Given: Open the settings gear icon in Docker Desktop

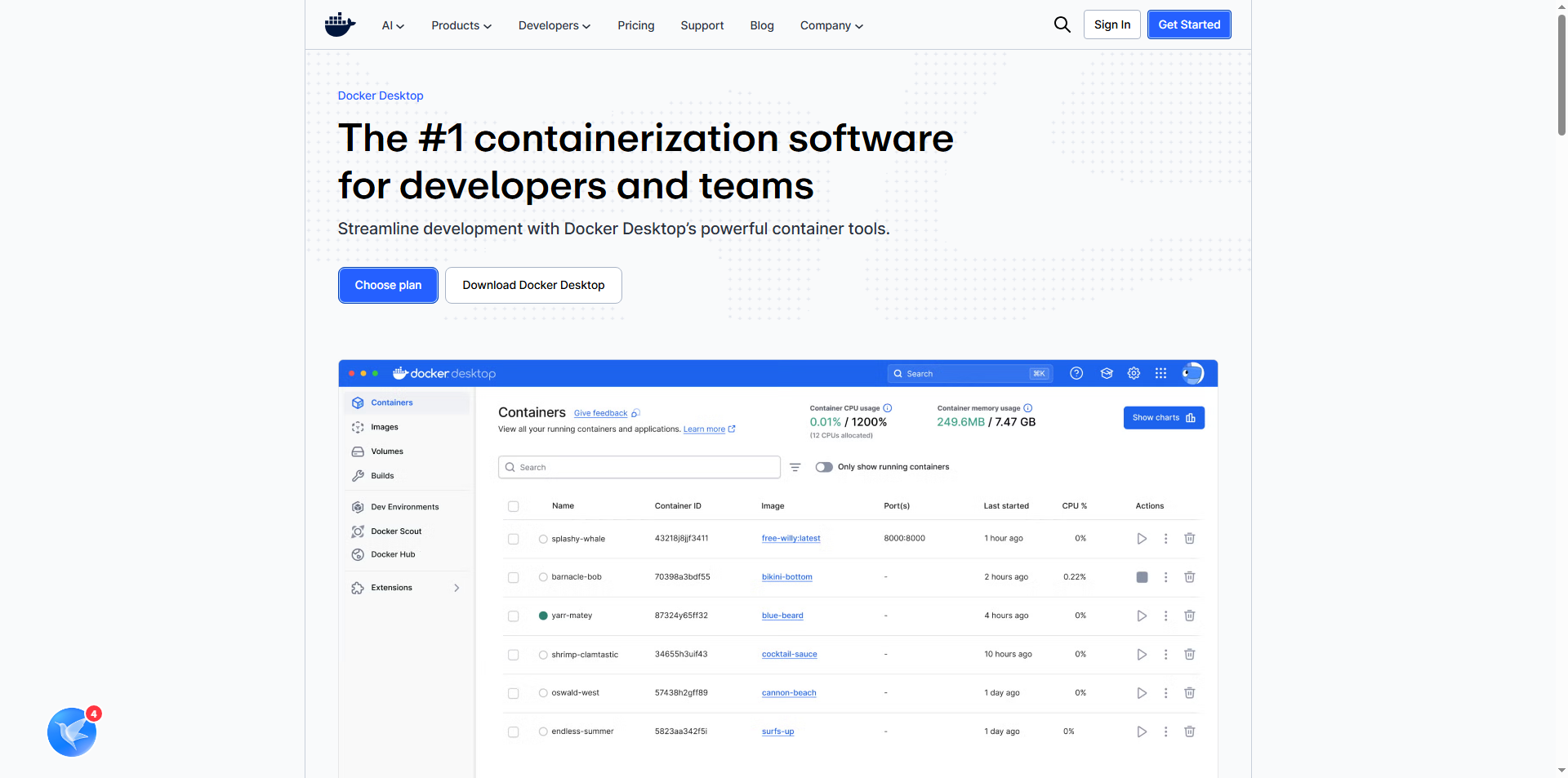Looking at the screenshot, I should [1134, 373].
